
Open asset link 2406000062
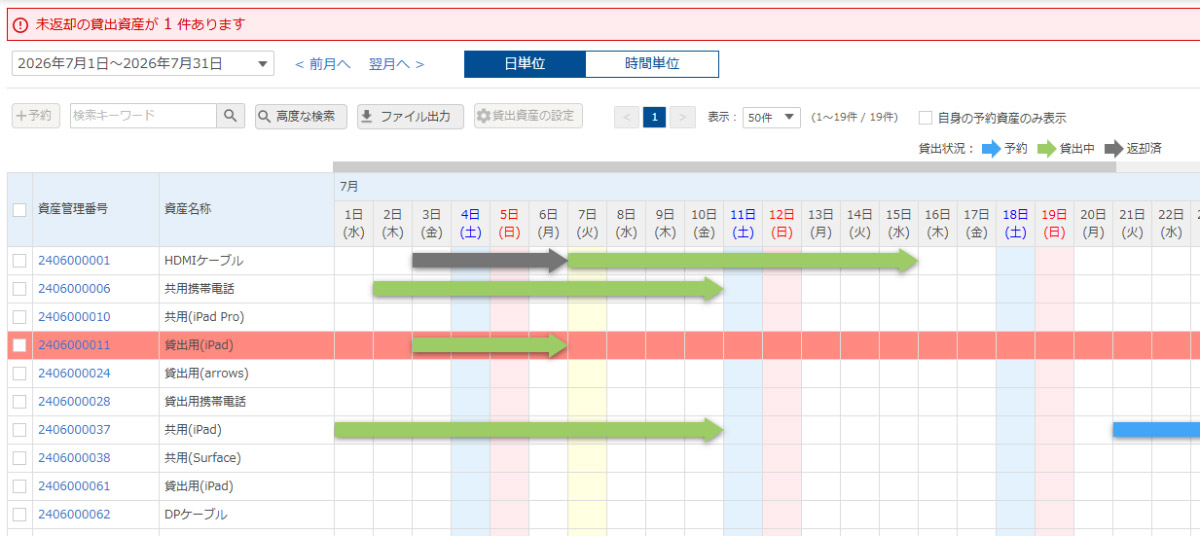pyautogui.click(x=74, y=514)
